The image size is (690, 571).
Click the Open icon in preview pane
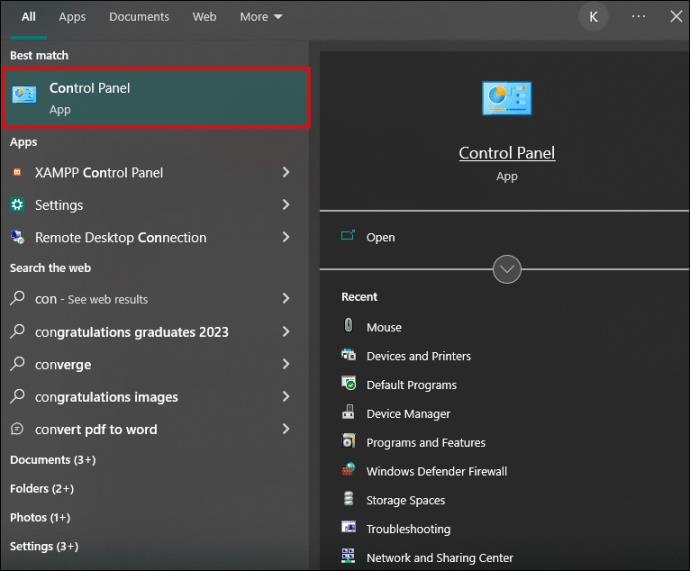coord(348,236)
